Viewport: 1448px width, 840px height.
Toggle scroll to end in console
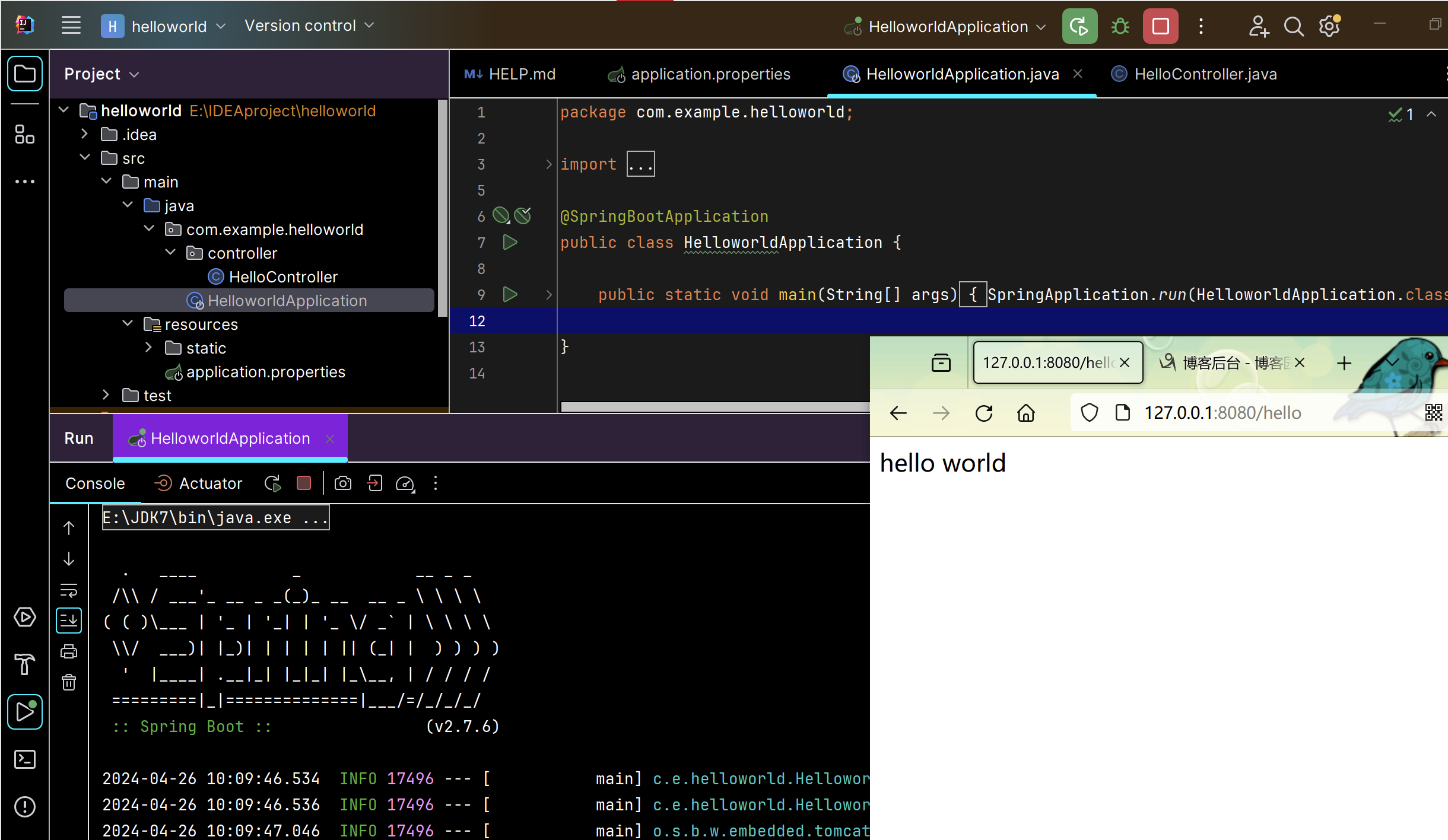tap(69, 621)
